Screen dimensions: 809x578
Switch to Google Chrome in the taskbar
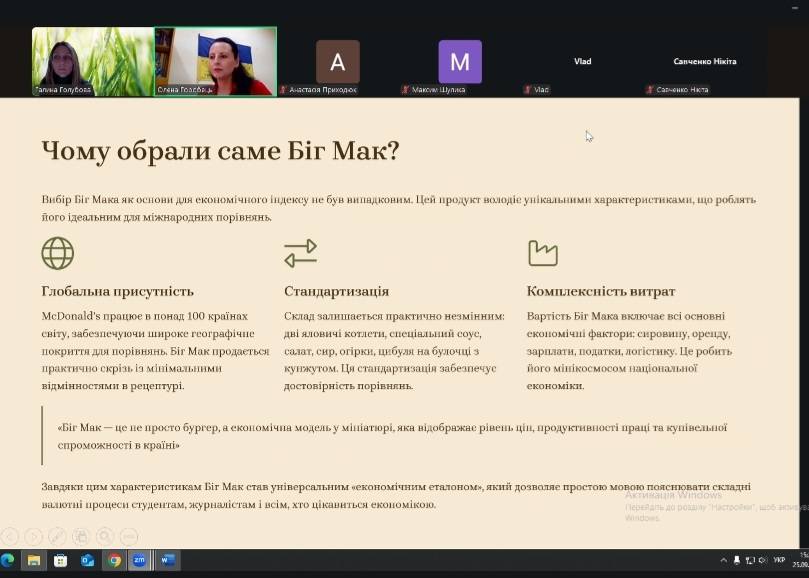(x=115, y=560)
